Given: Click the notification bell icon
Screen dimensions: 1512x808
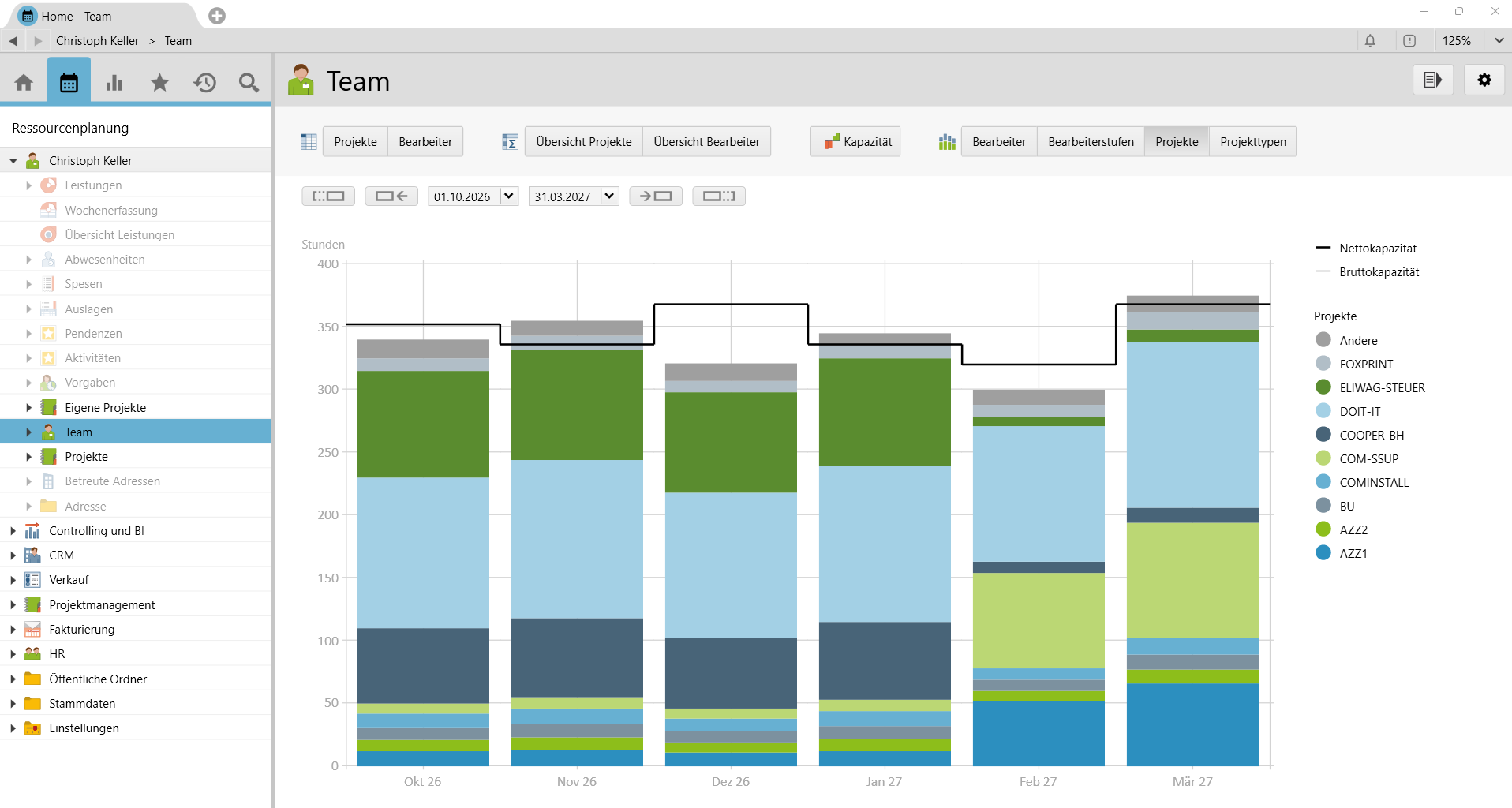Looking at the screenshot, I should (x=1370, y=41).
